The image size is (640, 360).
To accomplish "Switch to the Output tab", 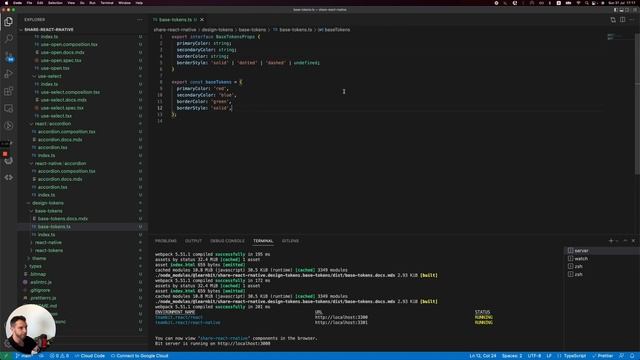I will coord(193,241).
